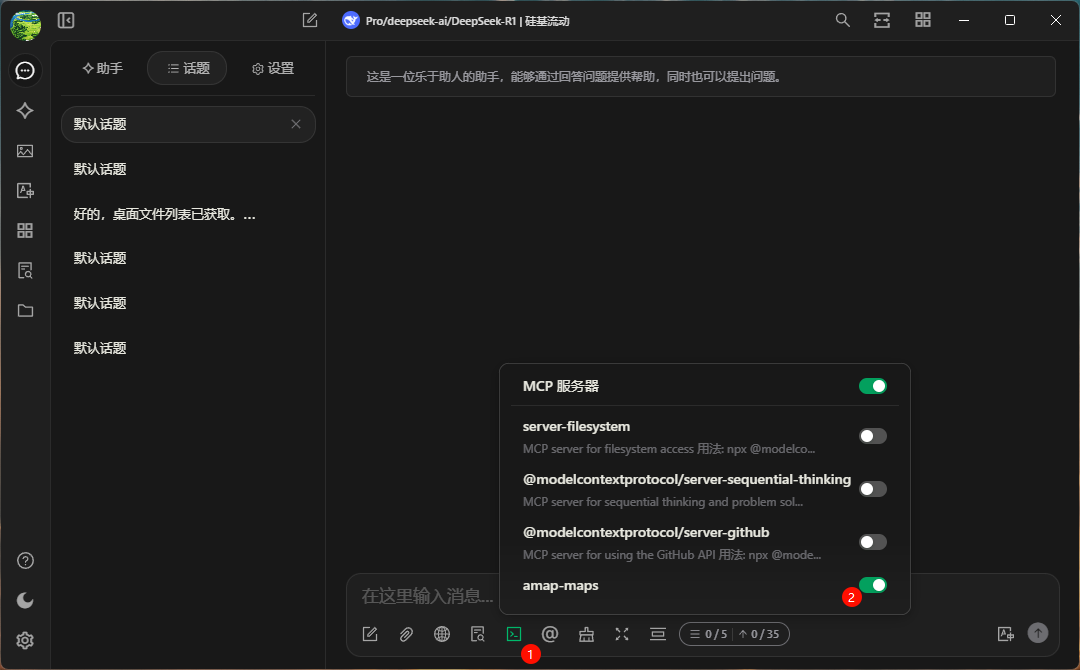Click the user avatar picture
The image size is (1080, 670).
[25, 25]
